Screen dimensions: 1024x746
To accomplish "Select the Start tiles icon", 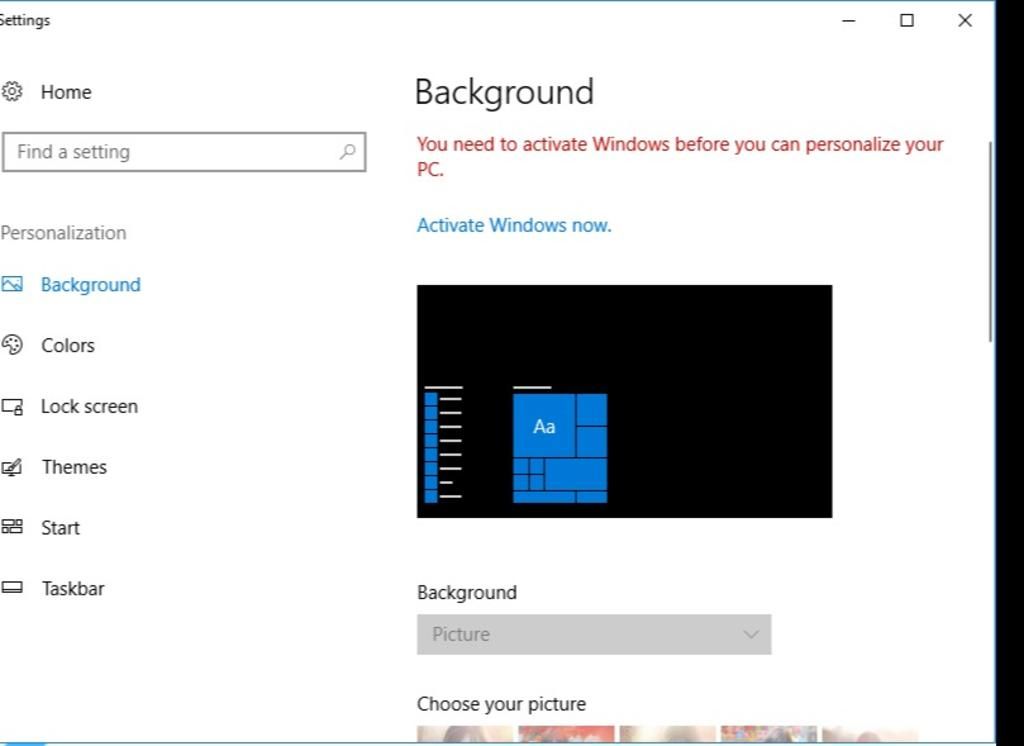I will click(12, 527).
